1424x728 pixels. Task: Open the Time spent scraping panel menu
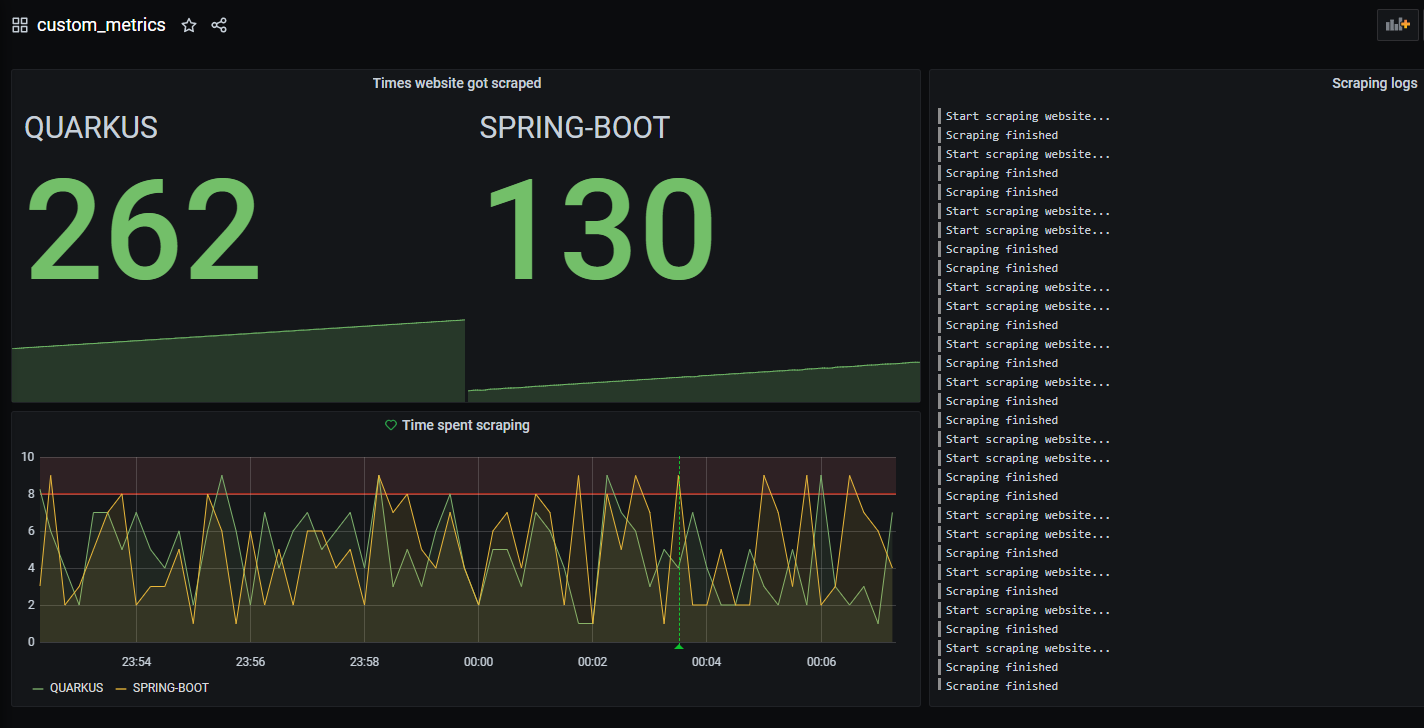tap(466, 425)
